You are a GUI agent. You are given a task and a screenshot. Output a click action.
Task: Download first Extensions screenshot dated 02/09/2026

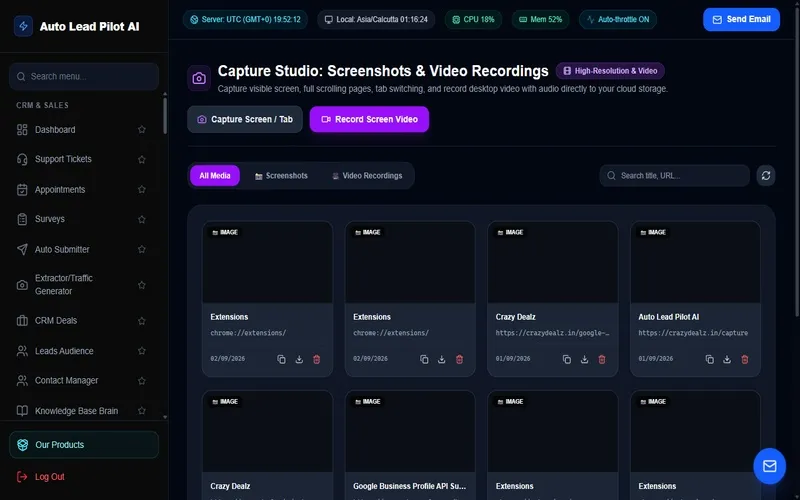pyautogui.click(x=299, y=359)
